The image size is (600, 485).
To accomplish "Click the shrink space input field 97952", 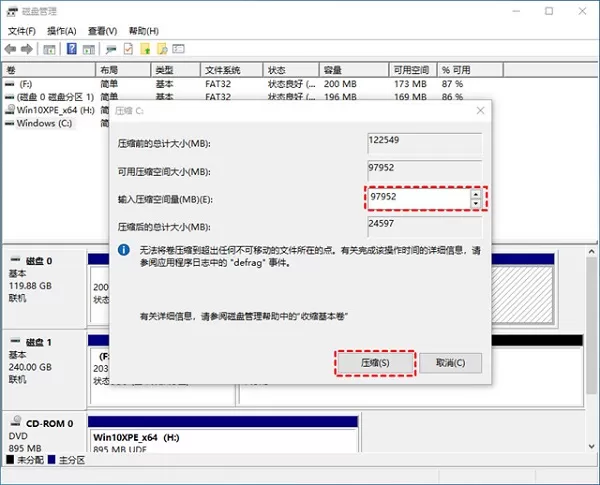I will 418,198.
